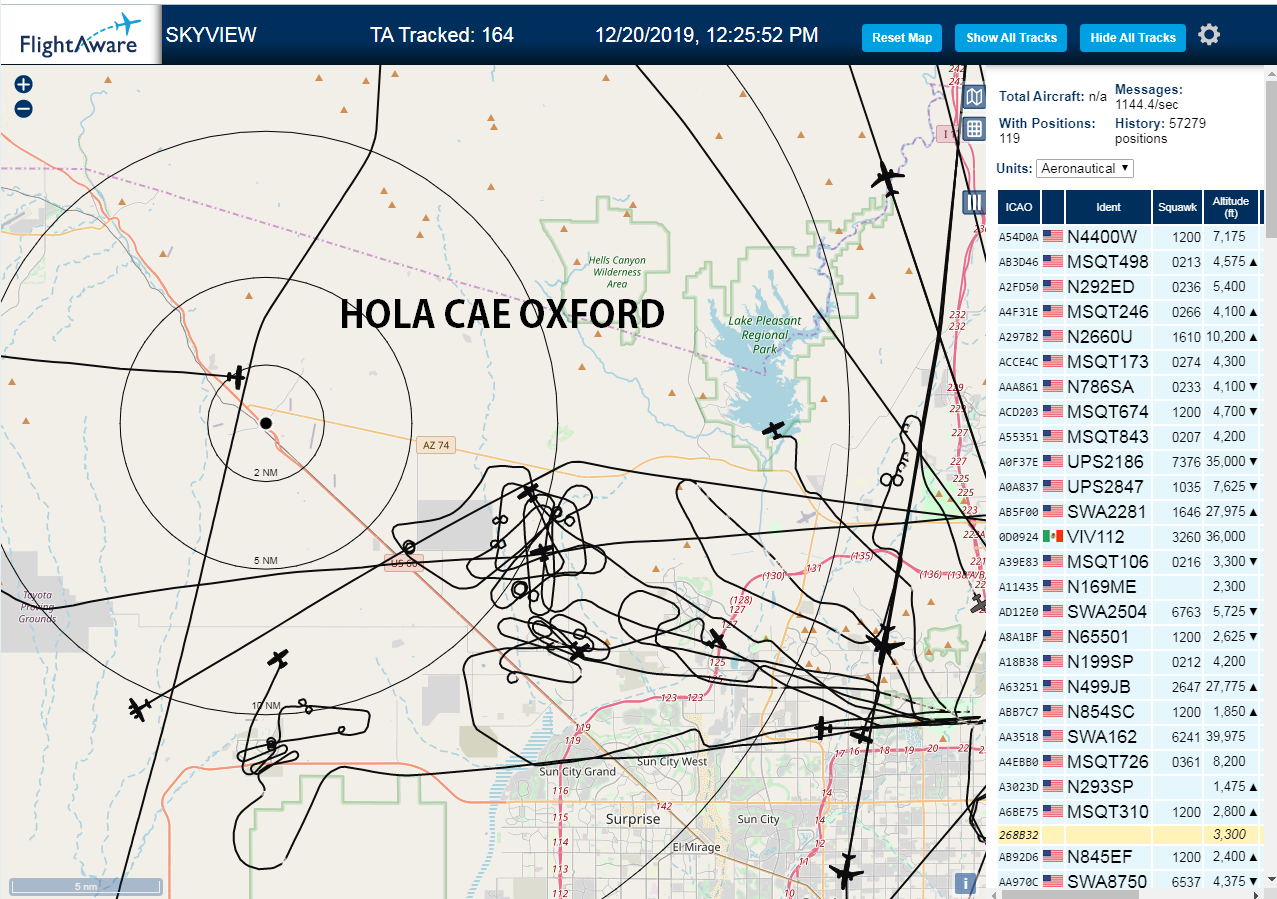Click Show All Tracks
This screenshot has width=1277, height=899.
[1011, 38]
